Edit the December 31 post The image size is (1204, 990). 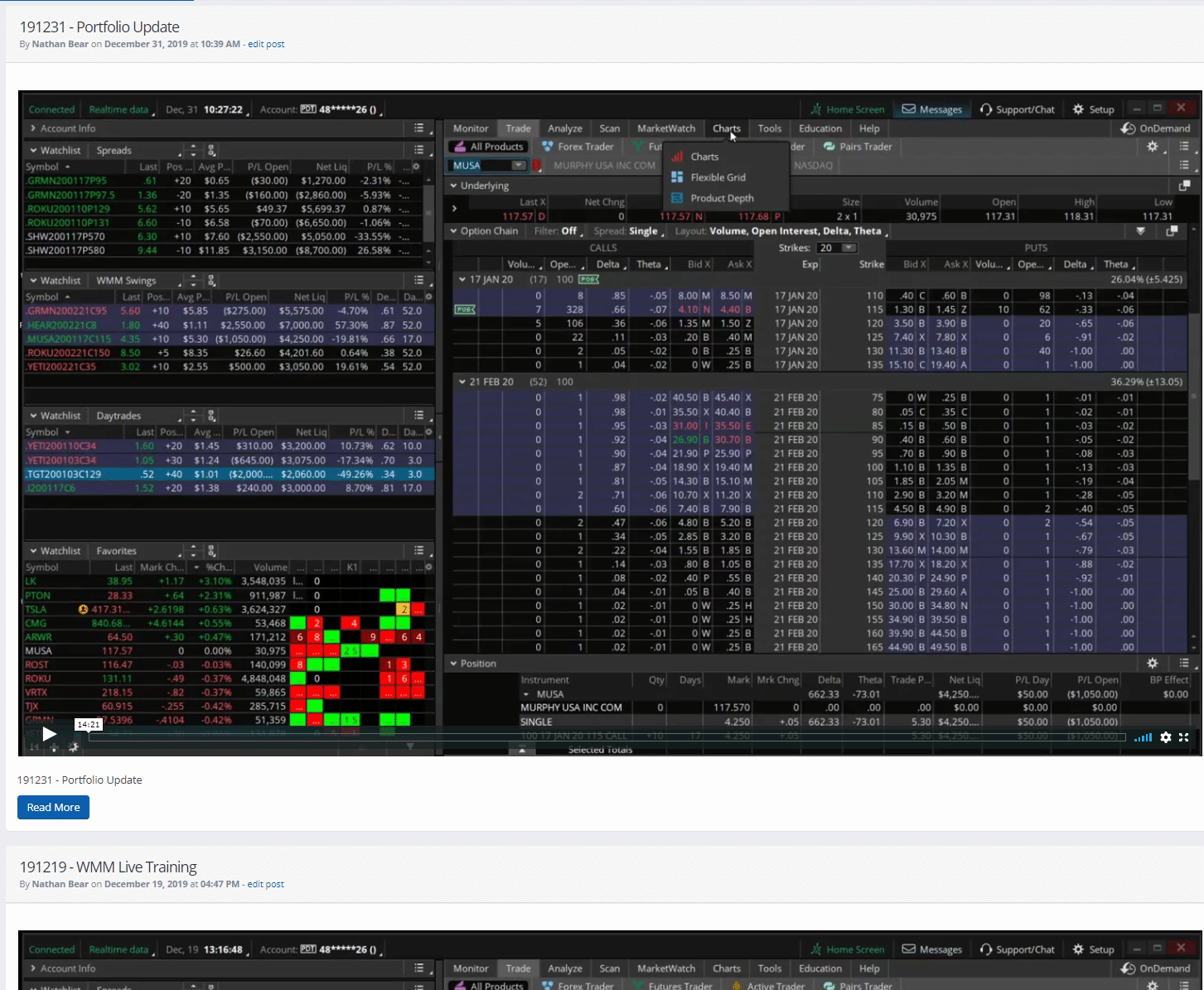[x=266, y=44]
